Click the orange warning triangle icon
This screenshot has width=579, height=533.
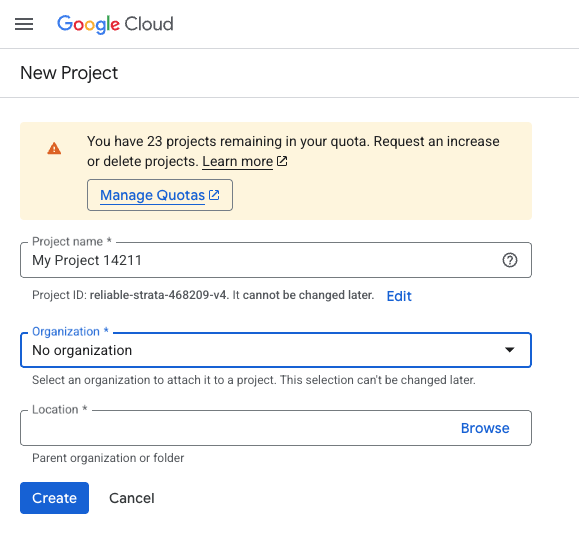point(54,148)
